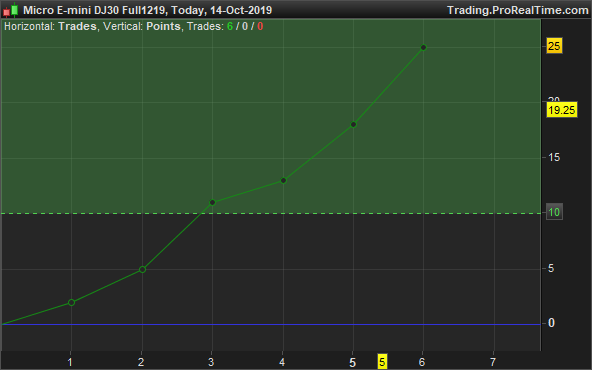The height and width of the screenshot is (370, 592).
Task: Click the data point for trade 5
Action: (353, 125)
